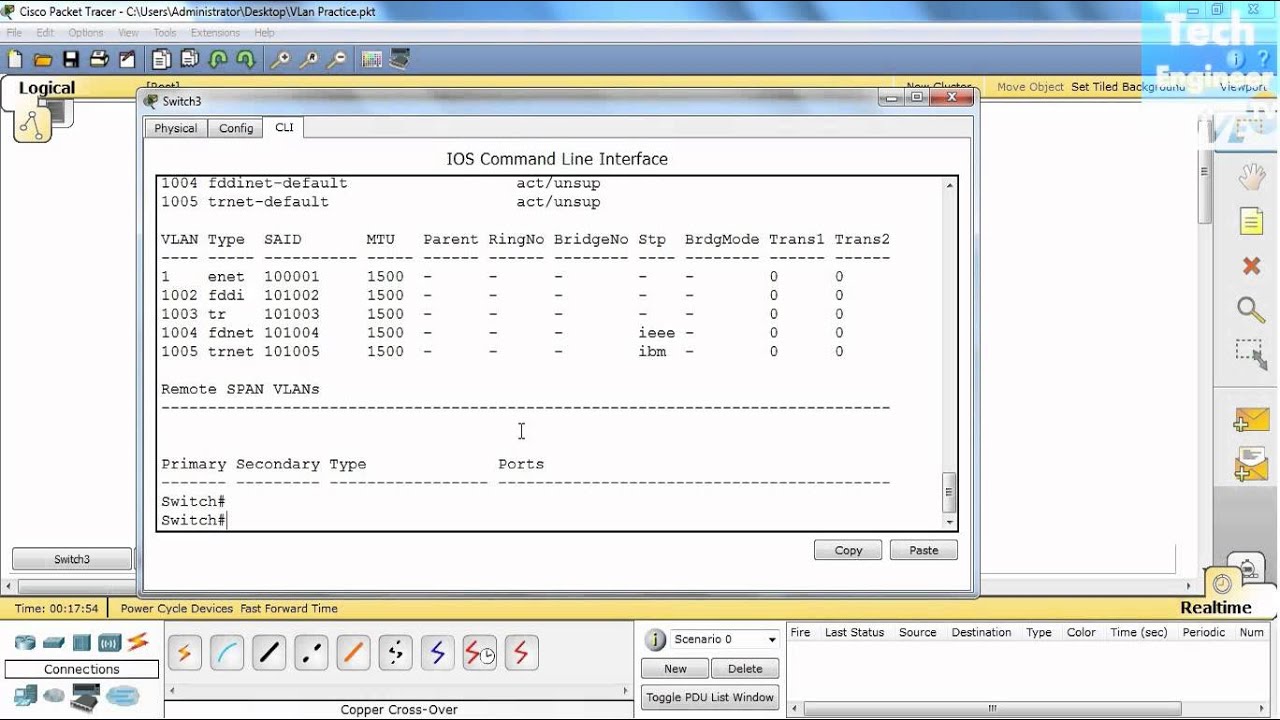Image resolution: width=1280 pixels, height=720 pixels.
Task: Pick the Serial DCE cable with clock
Action: pyautogui.click(x=479, y=653)
